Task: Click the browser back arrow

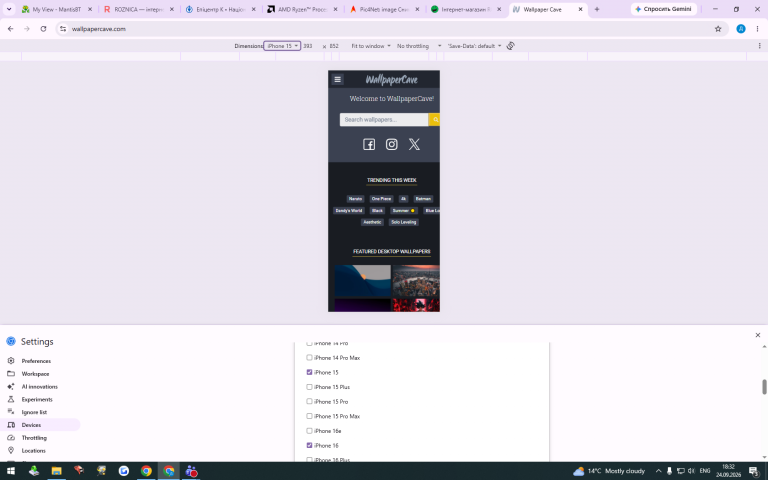Action: (x=11, y=29)
